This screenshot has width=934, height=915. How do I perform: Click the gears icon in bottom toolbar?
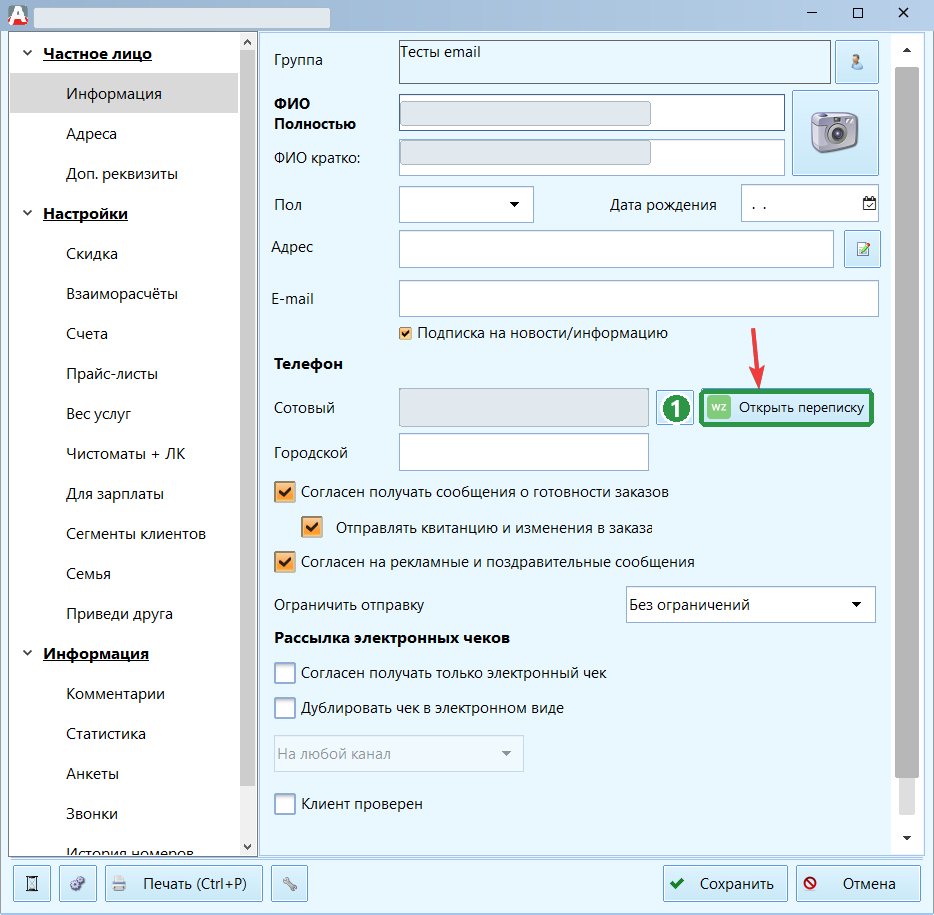[78, 883]
